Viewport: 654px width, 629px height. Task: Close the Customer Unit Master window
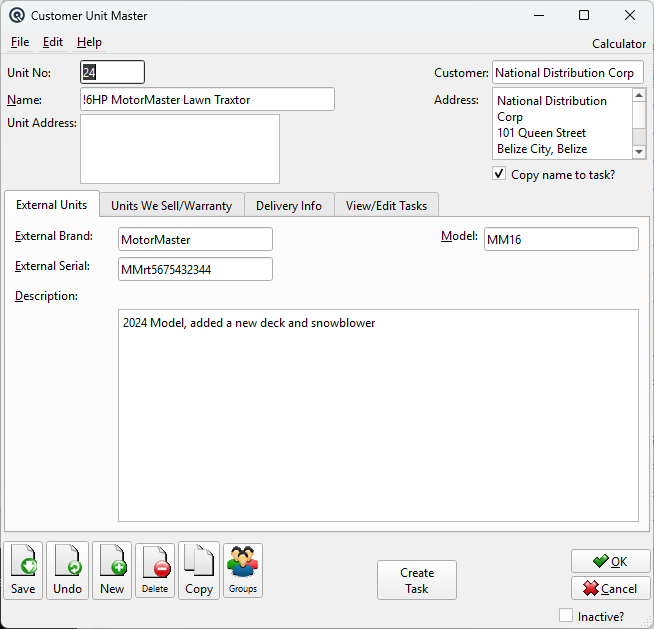click(x=630, y=15)
